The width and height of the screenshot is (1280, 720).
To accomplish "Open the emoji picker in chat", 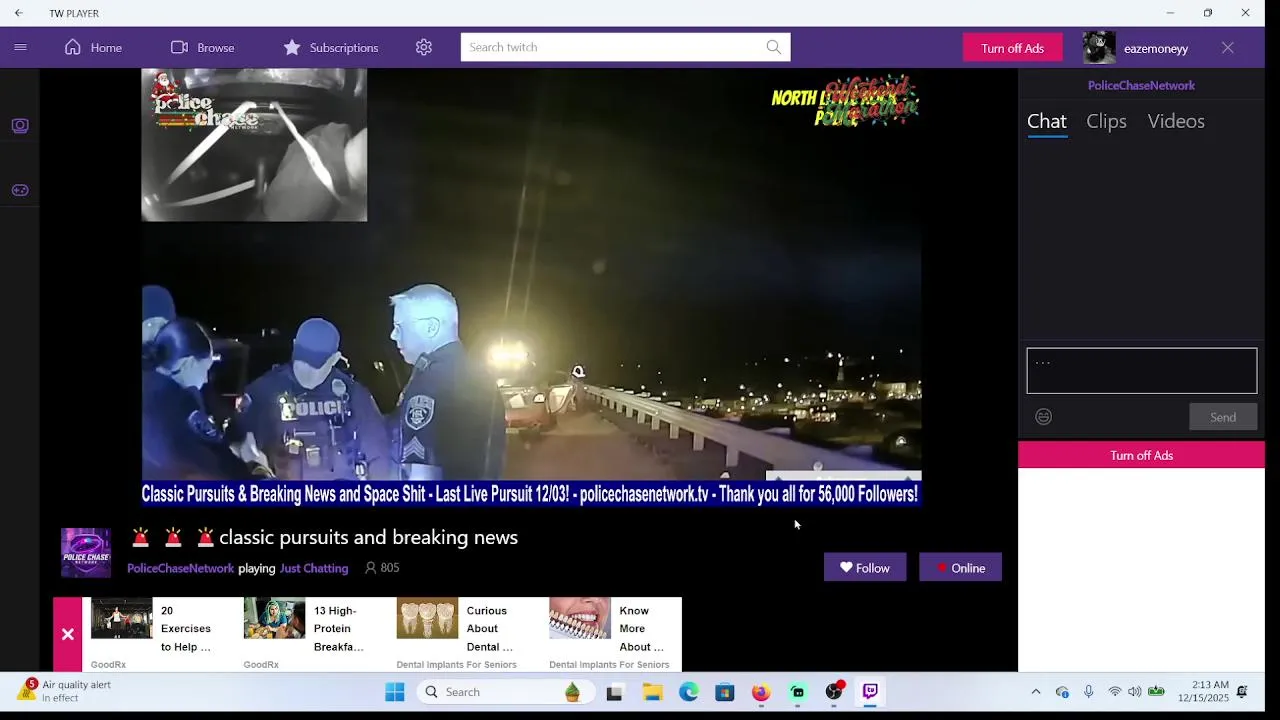I will pyautogui.click(x=1043, y=417).
